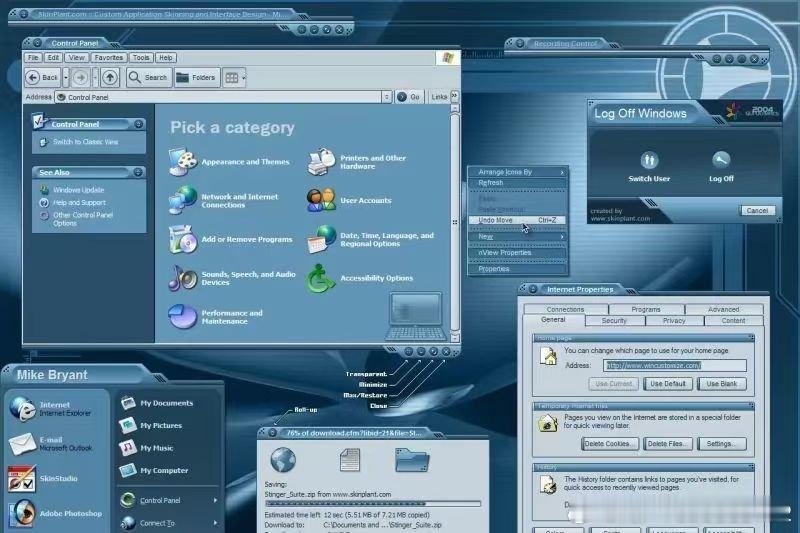Click Use Default button
This screenshot has width=800, height=533.
[667, 384]
